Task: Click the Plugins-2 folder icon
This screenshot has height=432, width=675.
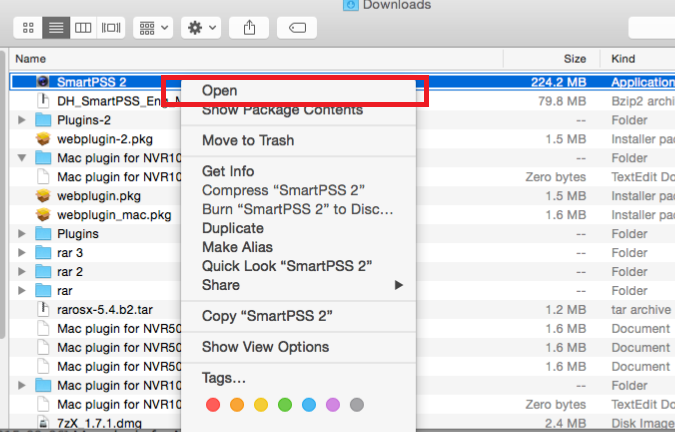Action: point(43,120)
